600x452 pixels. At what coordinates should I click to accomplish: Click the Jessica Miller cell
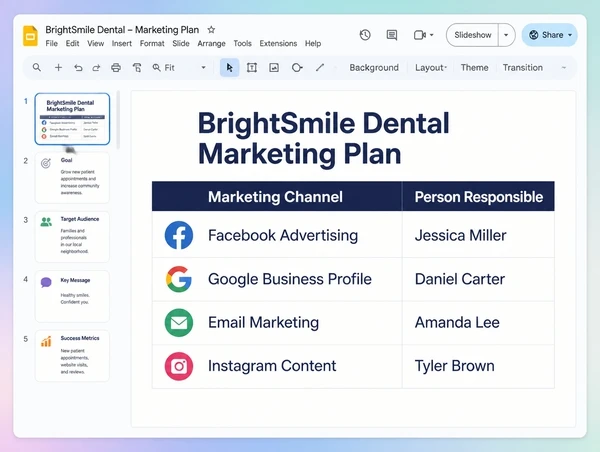click(x=478, y=235)
